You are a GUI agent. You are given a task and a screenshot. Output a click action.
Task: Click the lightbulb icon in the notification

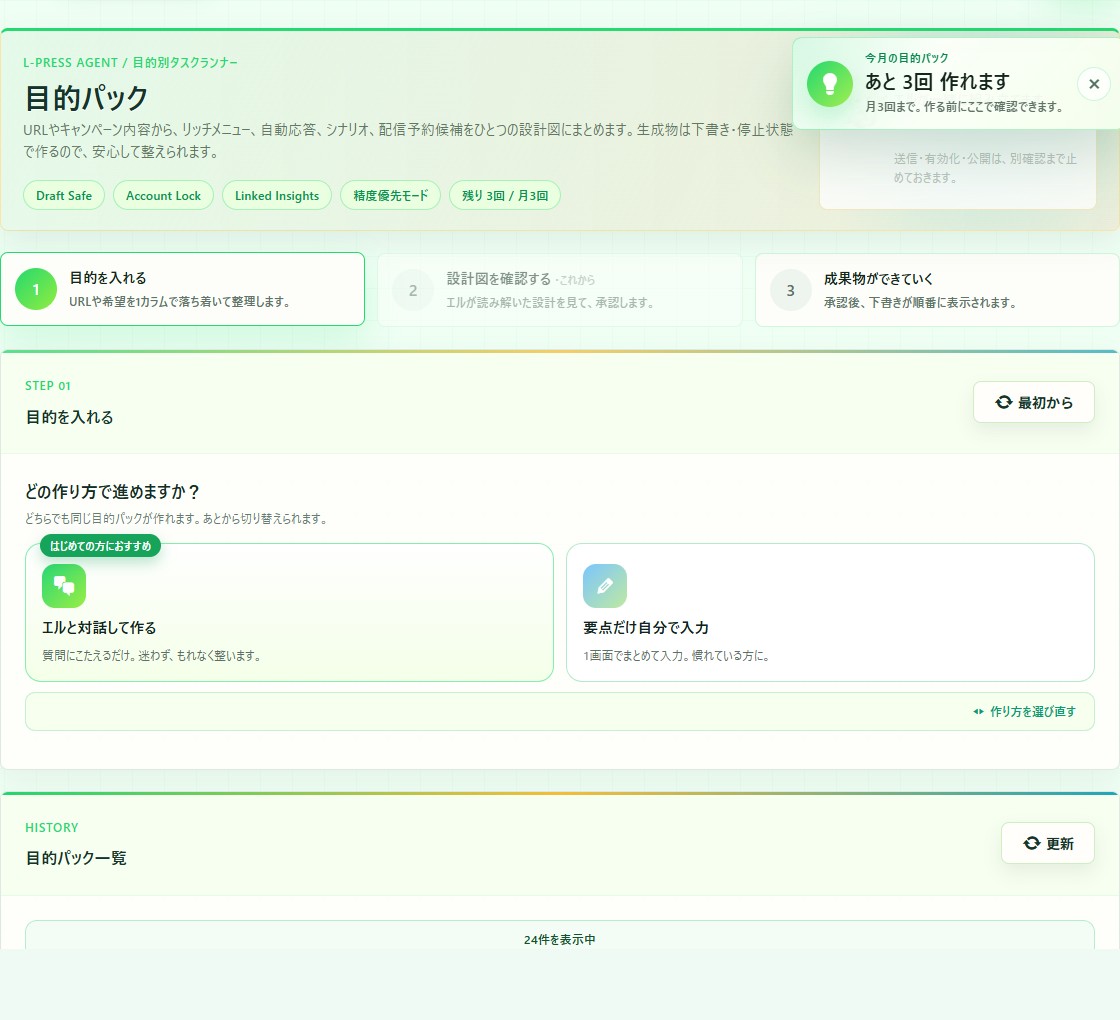point(829,84)
